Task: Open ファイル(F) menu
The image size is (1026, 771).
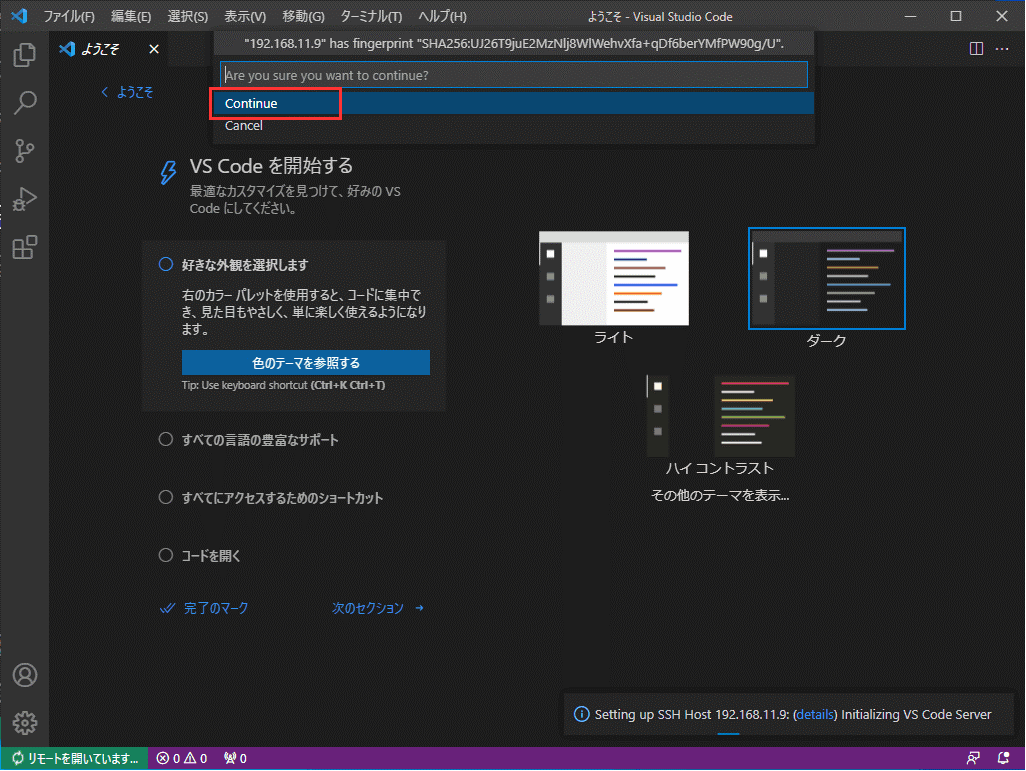Action: tap(69, 16)
